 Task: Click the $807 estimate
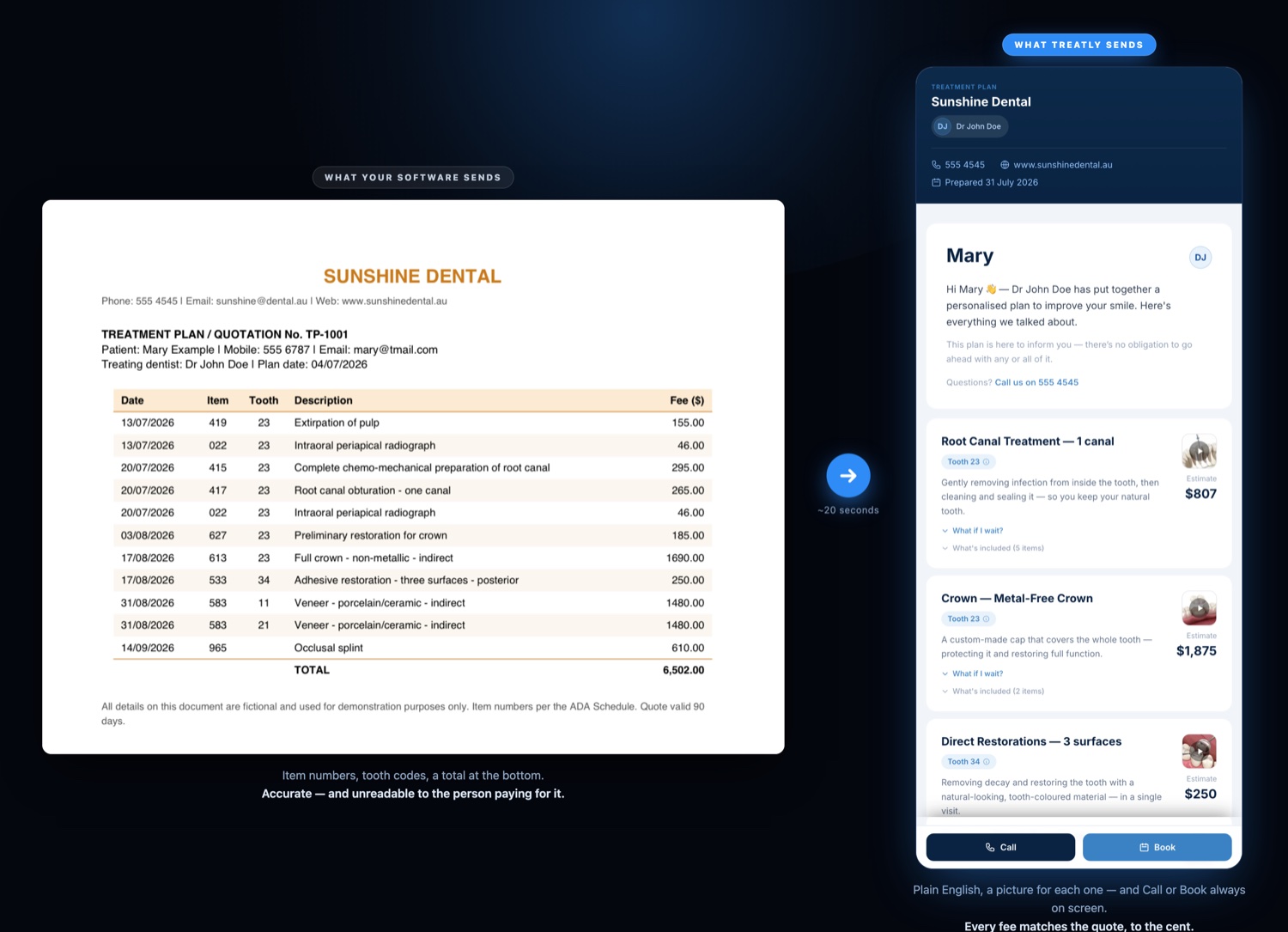click(x=1200, y=494)
